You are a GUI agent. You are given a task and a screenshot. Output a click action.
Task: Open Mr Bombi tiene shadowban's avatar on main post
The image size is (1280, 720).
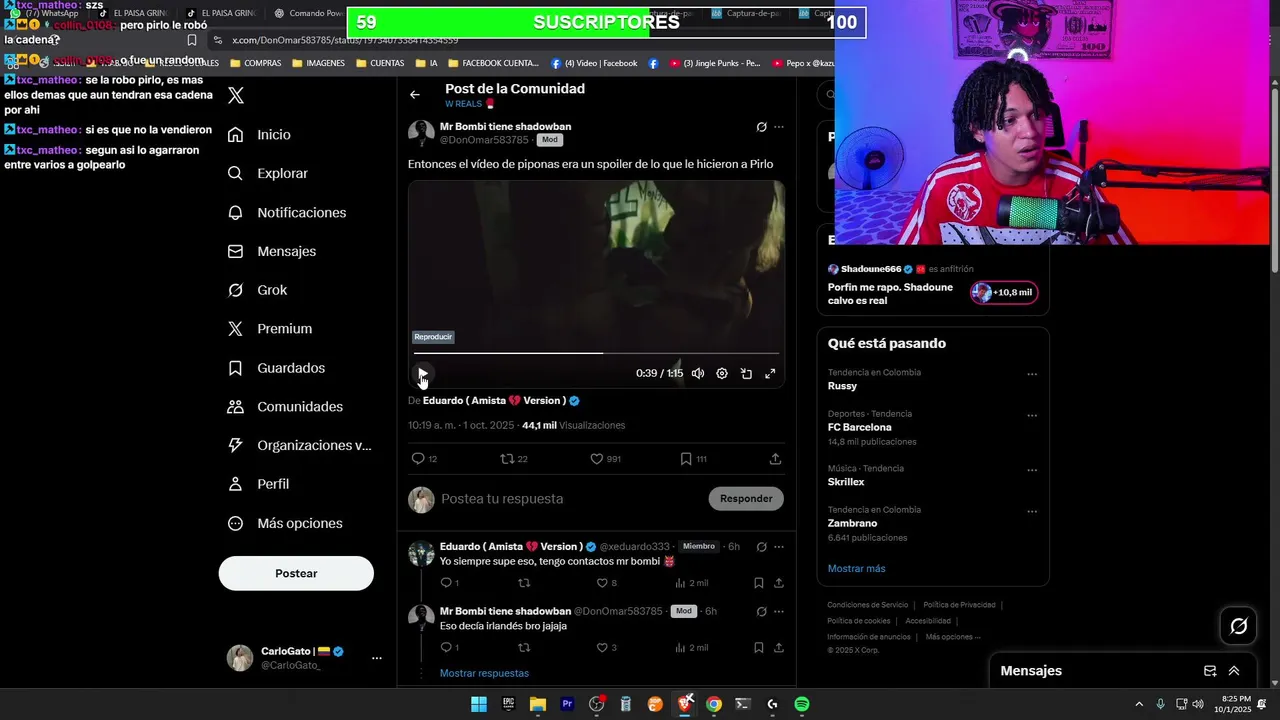click(x=421, y=133)
